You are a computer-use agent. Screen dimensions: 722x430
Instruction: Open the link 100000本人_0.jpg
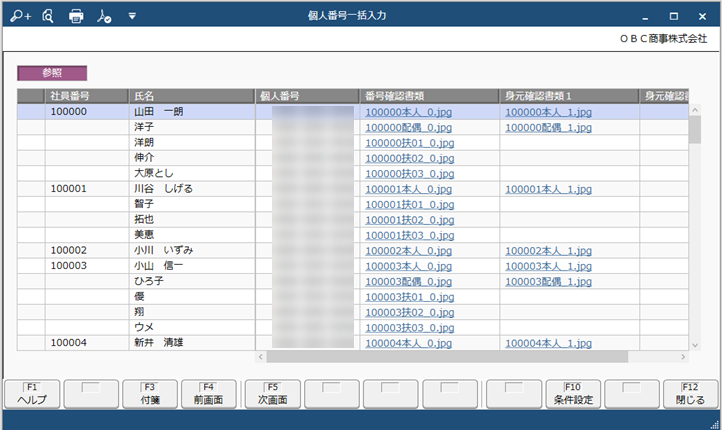tap(408, 112)
